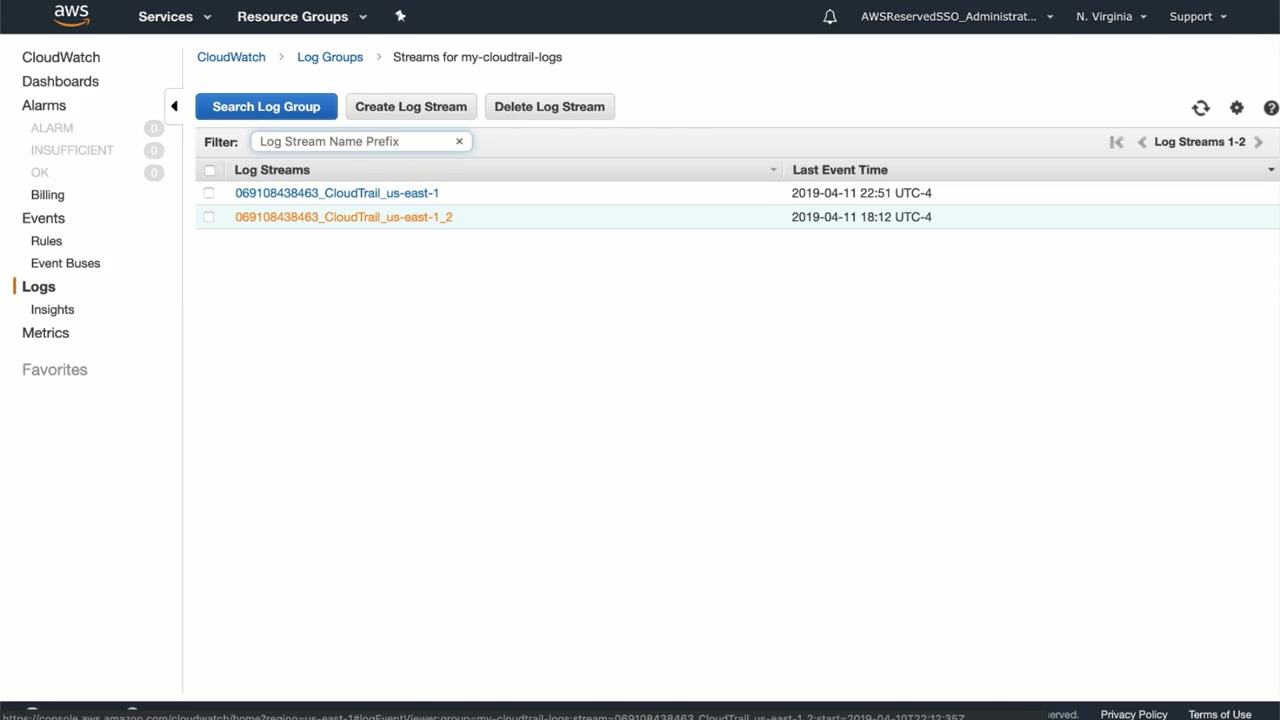
Task: Show alarms in OK state
Action: [x=40, y=172]
